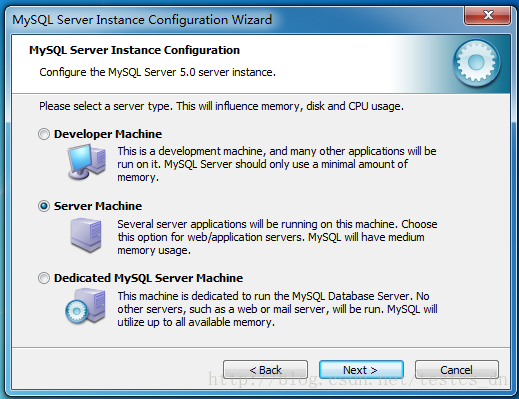519x399 pixels.
Task: Go to the next step with Next >
Action: tap(361, 370)
